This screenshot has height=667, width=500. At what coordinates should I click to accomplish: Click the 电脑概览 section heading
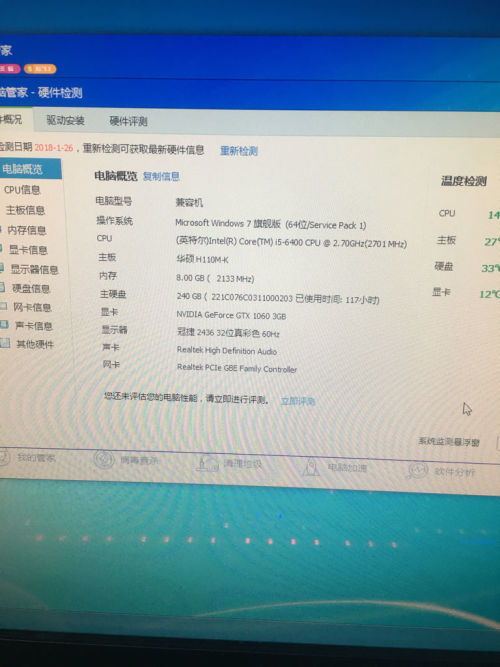[116, 176]
